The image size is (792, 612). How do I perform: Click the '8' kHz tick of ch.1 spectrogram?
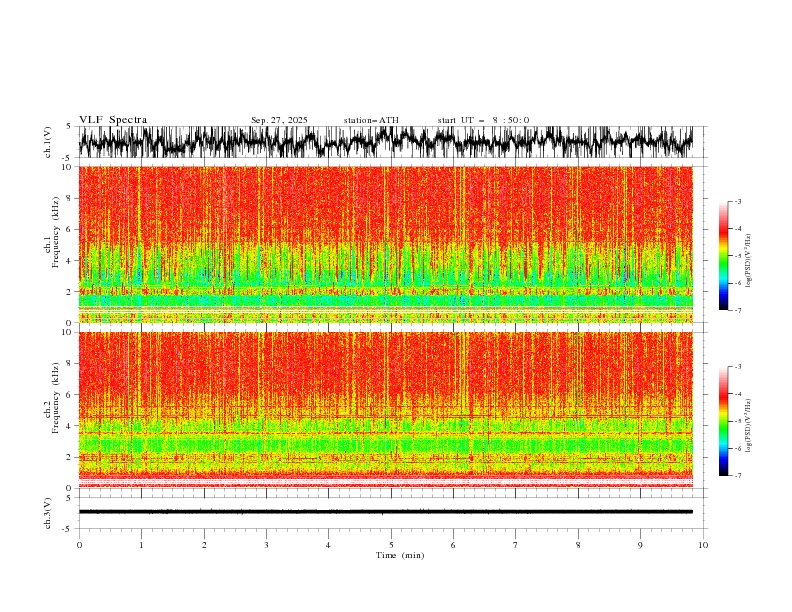pos(70,198)
